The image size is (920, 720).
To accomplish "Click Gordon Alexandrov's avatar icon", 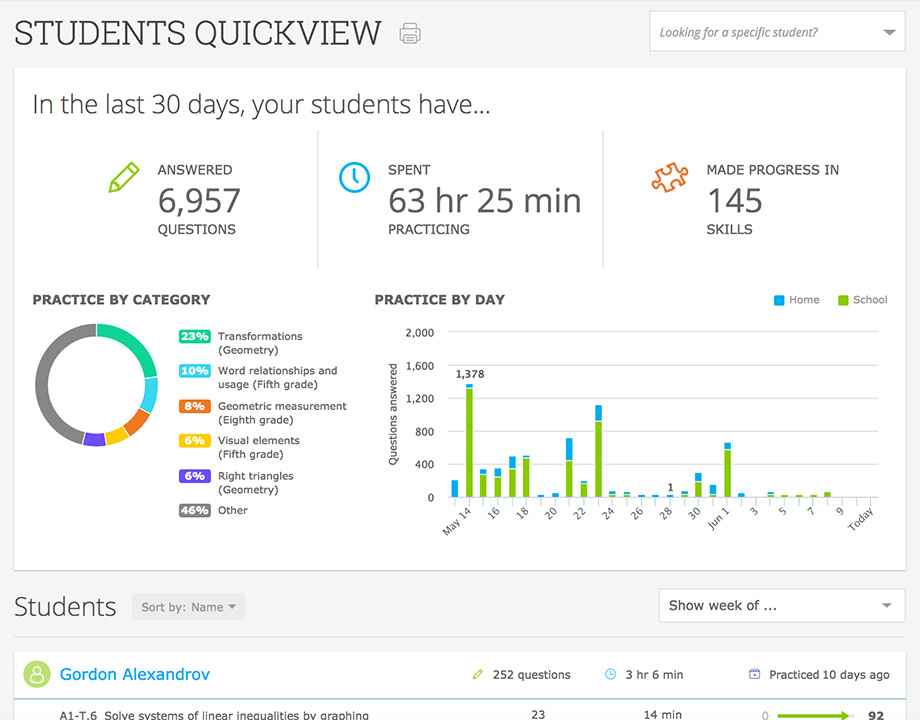I will 36,674.
